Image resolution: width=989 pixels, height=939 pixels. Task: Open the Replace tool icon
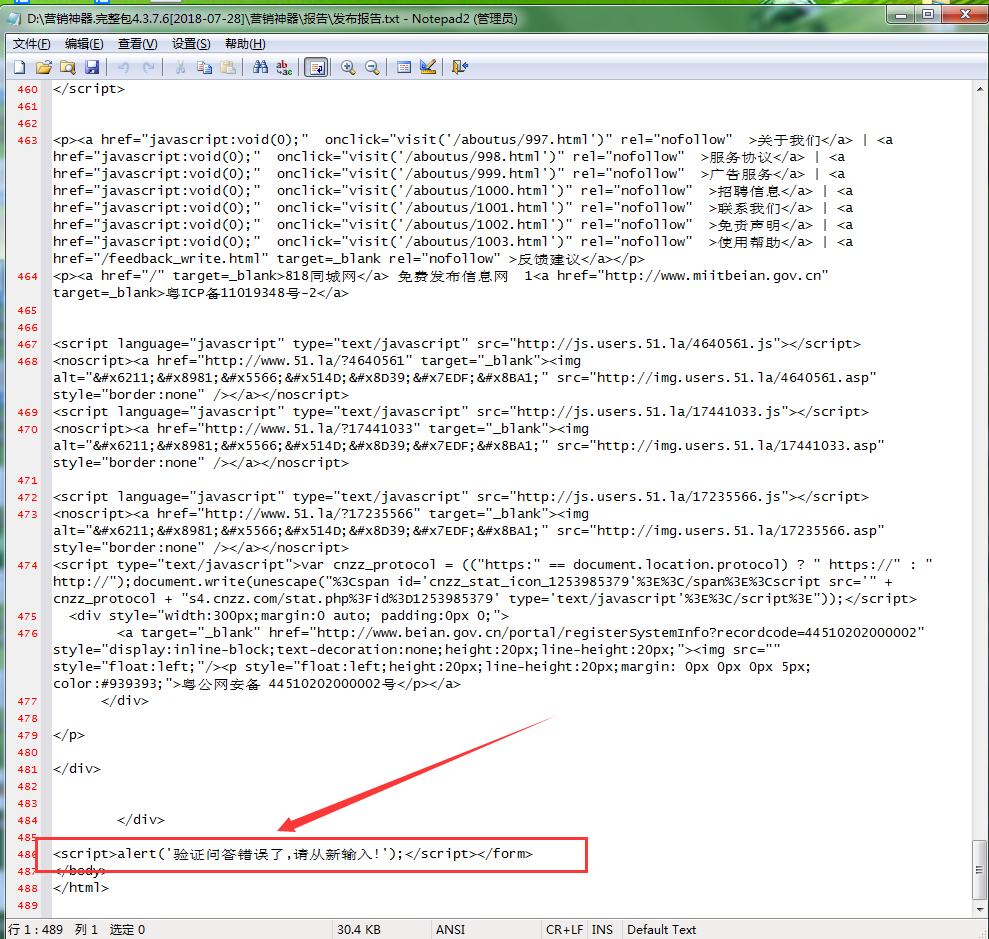[x=284, y=67]
